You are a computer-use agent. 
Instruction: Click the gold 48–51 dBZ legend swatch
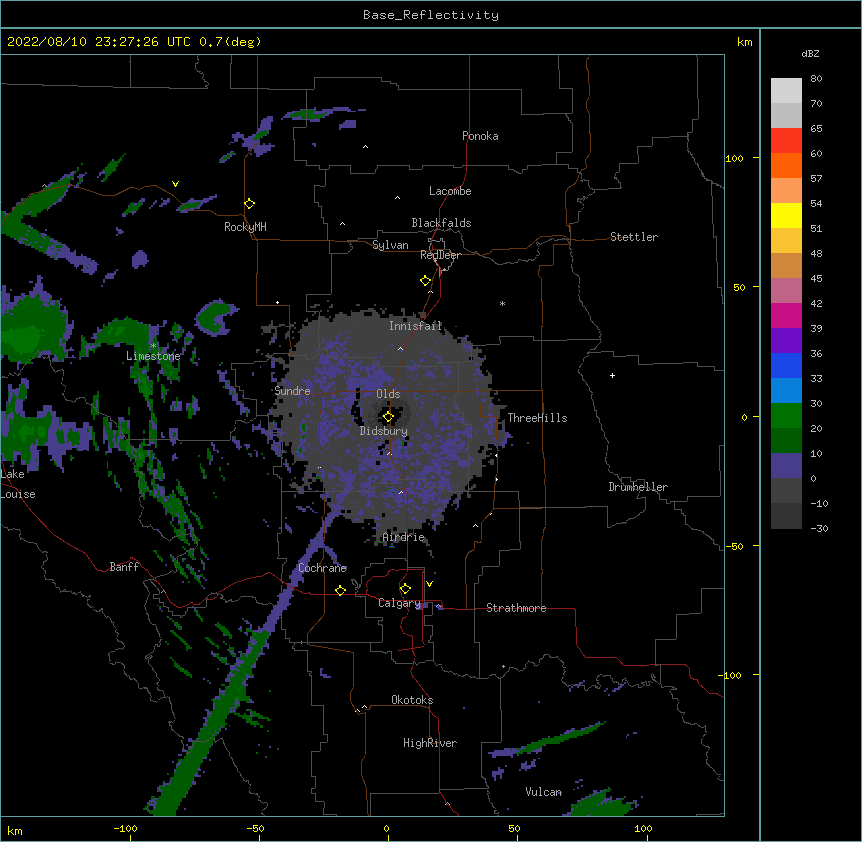pos(786,241)
